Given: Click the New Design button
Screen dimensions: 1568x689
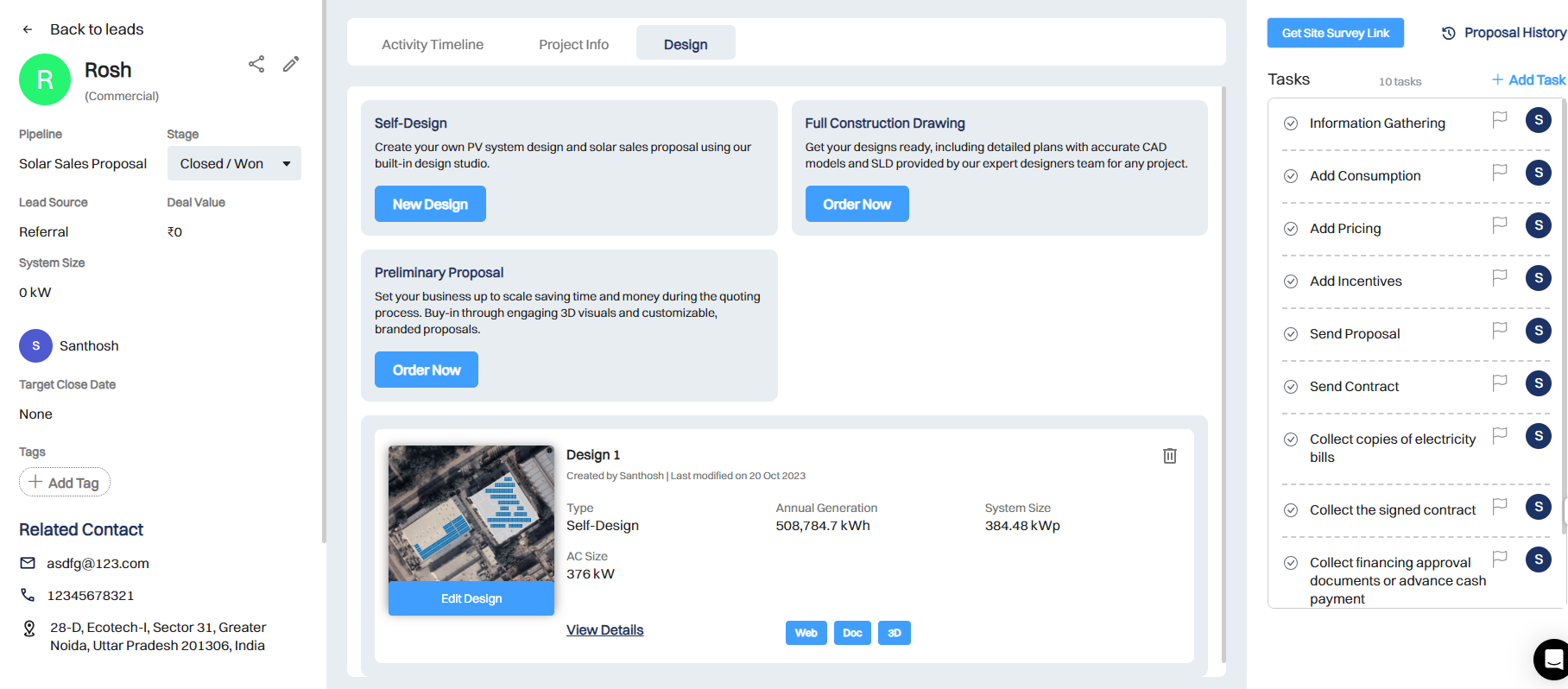Looking at the screenshot, I should [430, 204].
